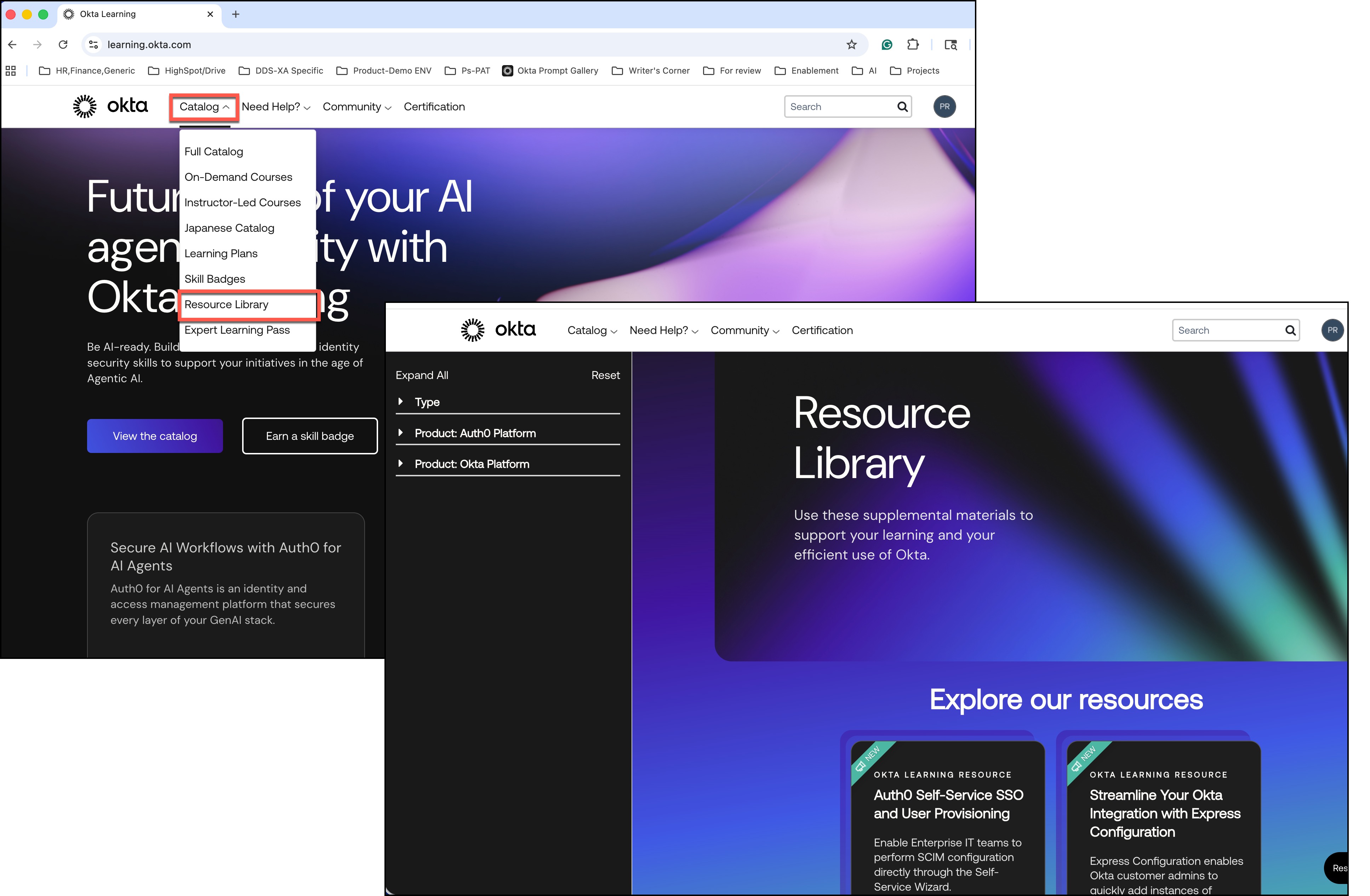1370x896 pixels.
Task: Collapse the Catalog menu in the back window
Action: tap(204, 107)
